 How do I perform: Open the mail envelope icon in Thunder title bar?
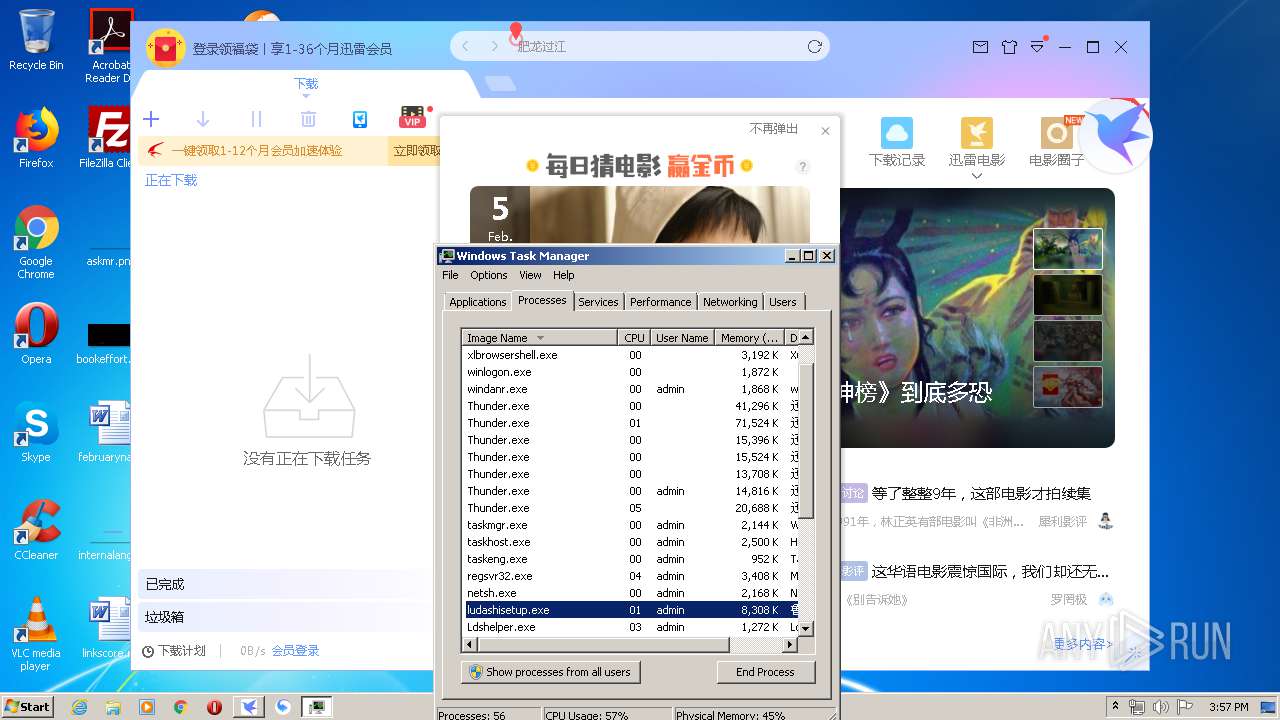pyautogui.click(x=980, y=47)
